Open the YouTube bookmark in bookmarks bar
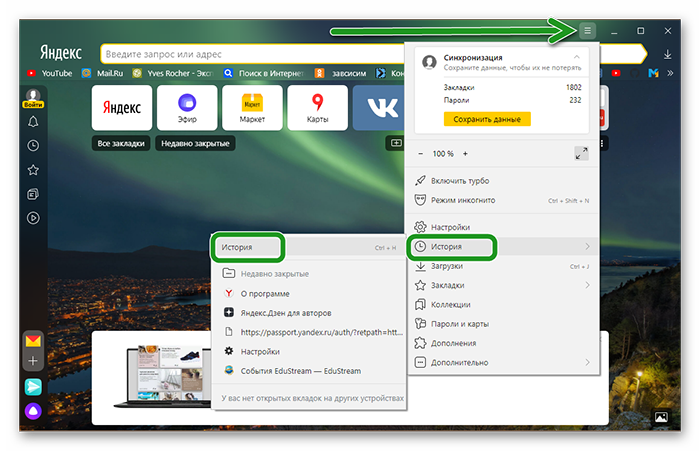Image resolution: width=700 pixels, height=451 pixels. [50, 73]
